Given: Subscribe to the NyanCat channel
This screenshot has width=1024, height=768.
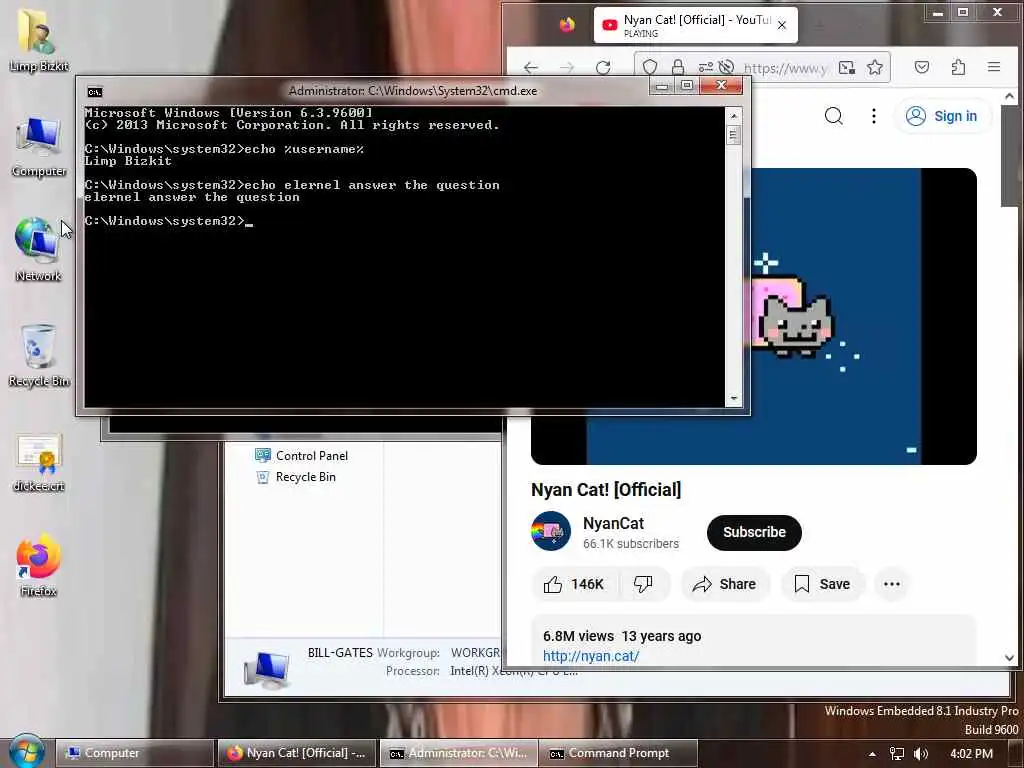Looking at the screenshot, I should (754, 532).
